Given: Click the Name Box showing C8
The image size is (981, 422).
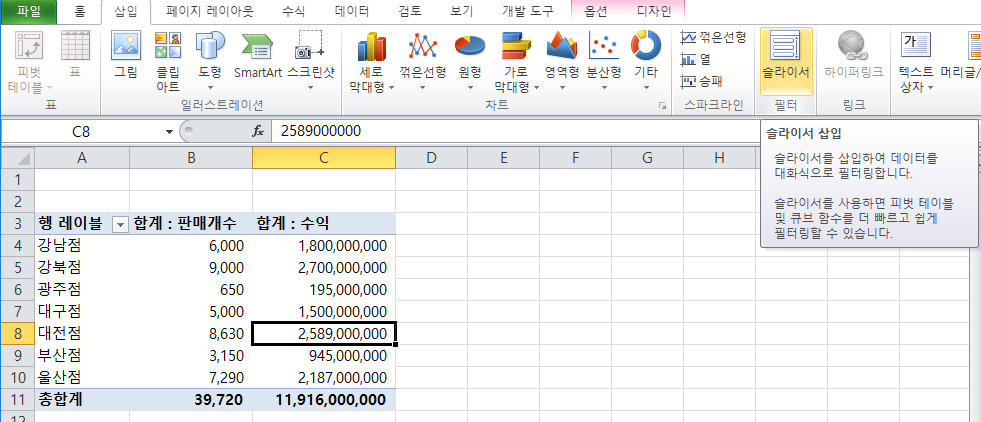Looking at the screenshot, I should (81, 131).
